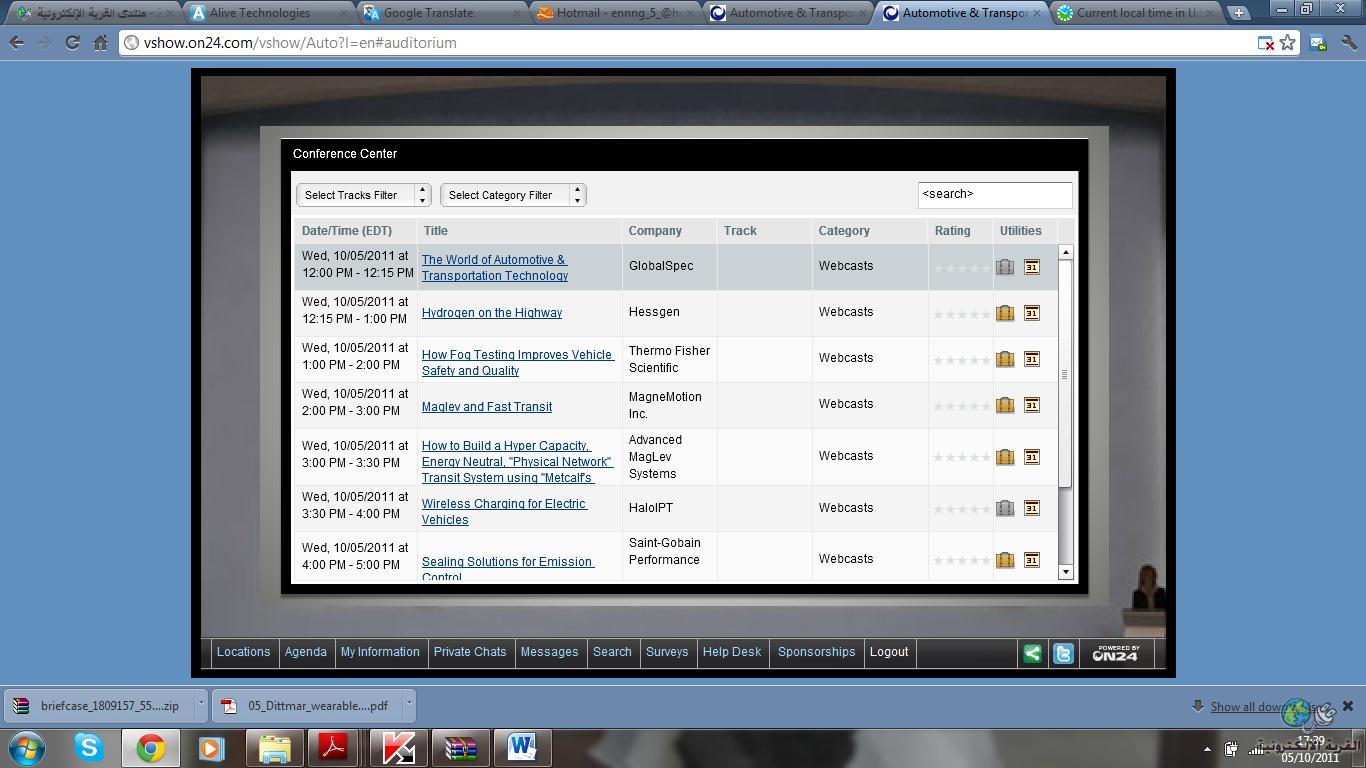Open menu arrow for Dittmar wearable pdf download
Screen dimensions: 1366x768
[408, 704]
